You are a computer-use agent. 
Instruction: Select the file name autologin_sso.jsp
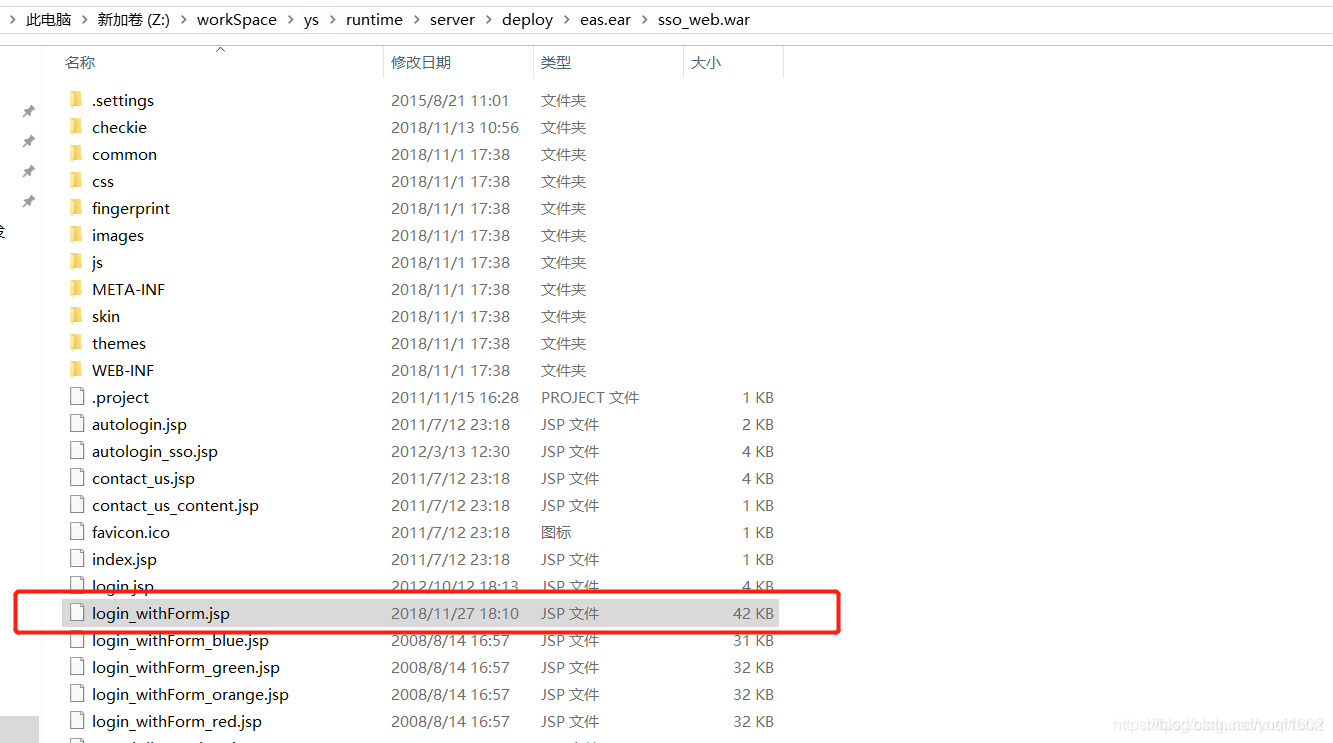coord(155,451)
